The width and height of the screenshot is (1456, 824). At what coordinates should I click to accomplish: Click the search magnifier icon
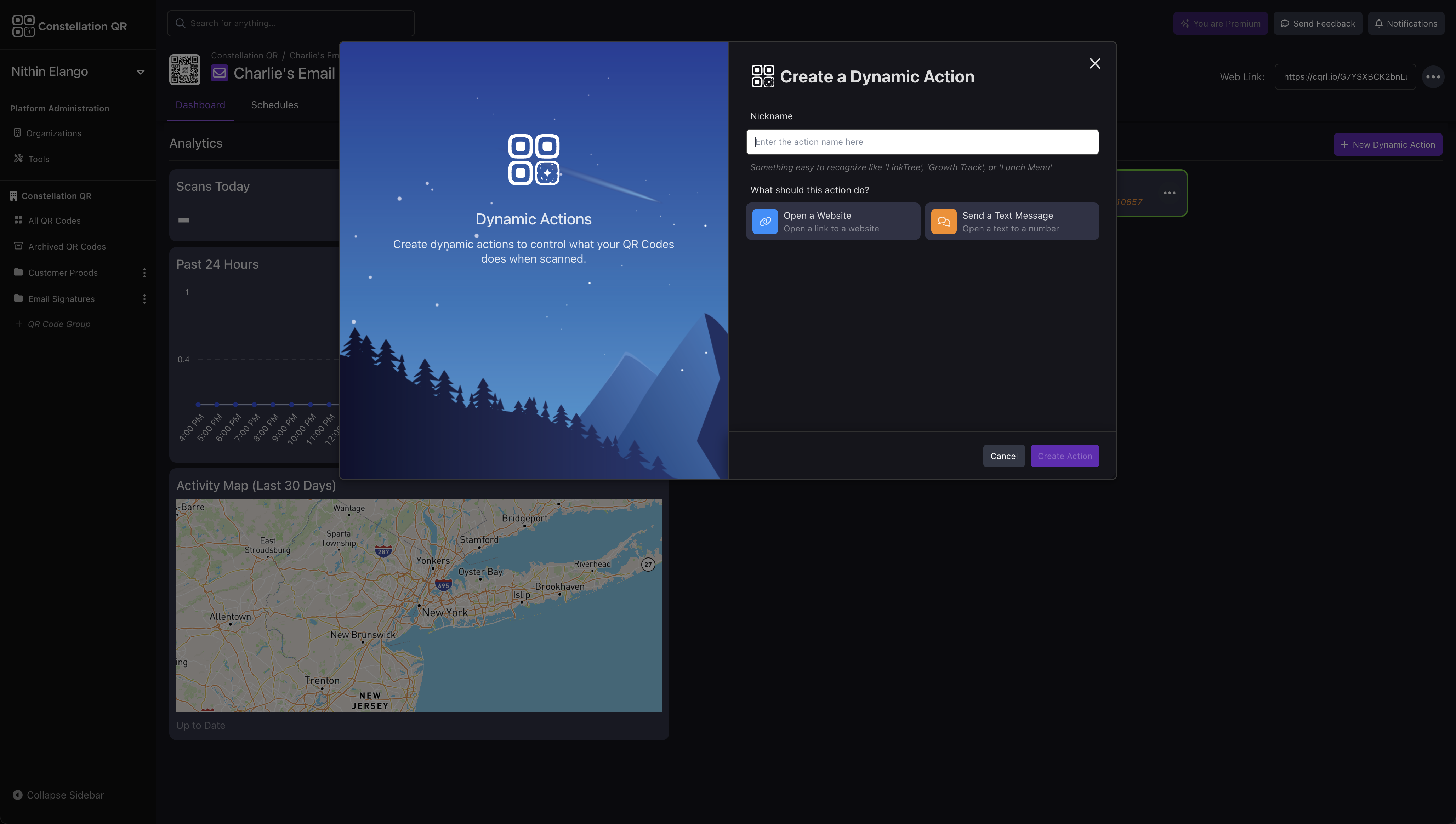(180, 23)
